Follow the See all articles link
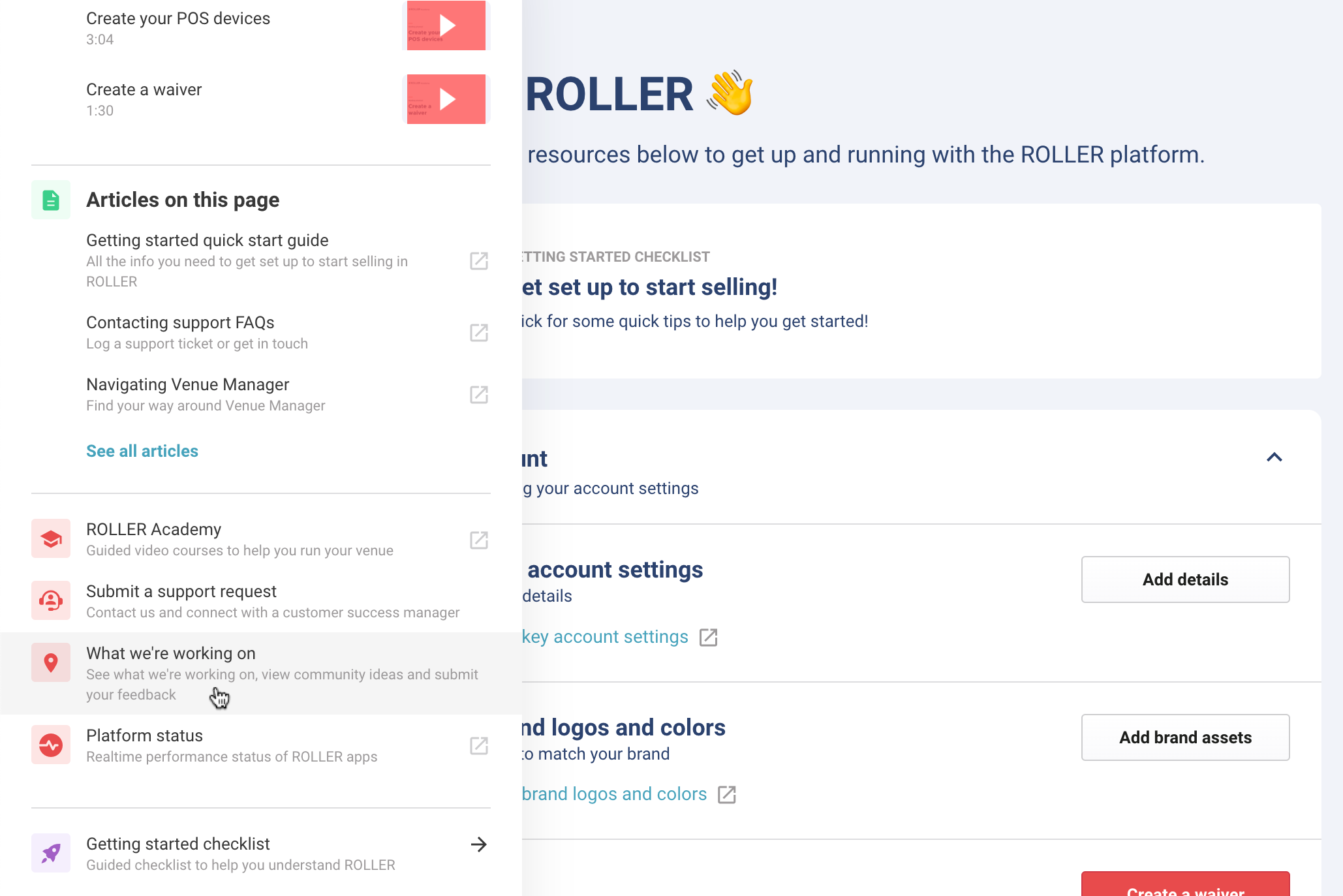The height and width of the screenshot is (896, 1343). 142,451
